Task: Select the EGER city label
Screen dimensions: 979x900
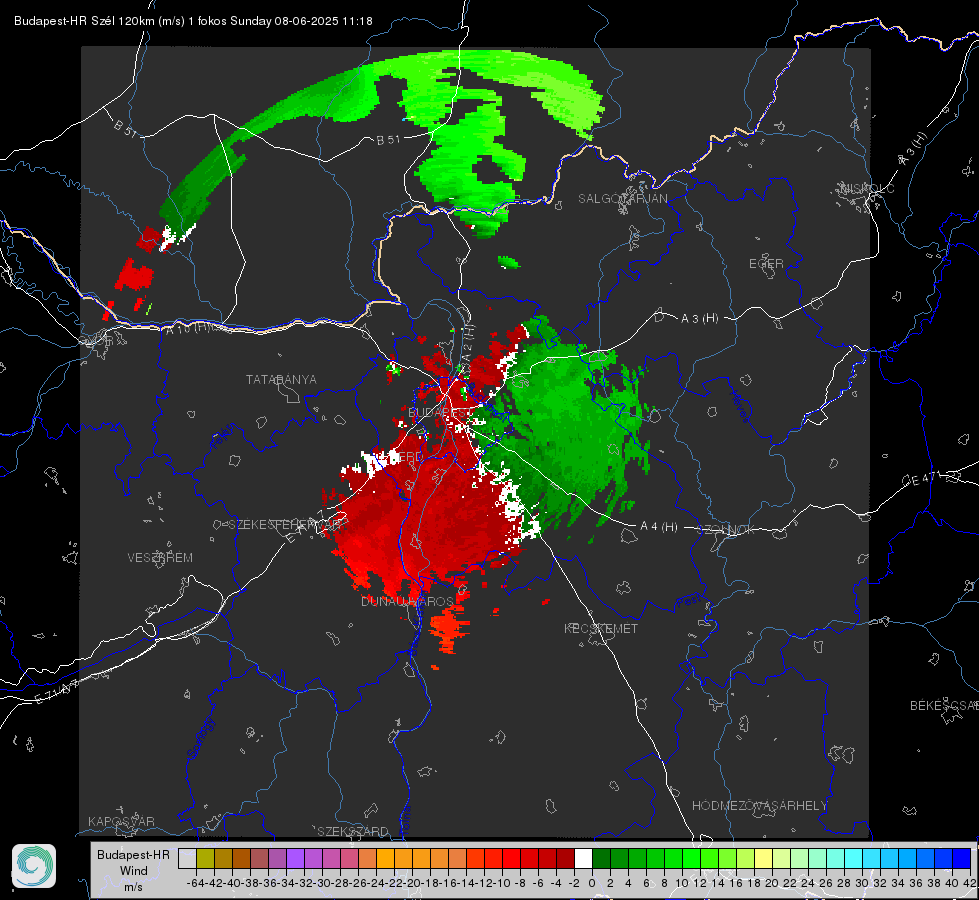Action: point(766,264)
